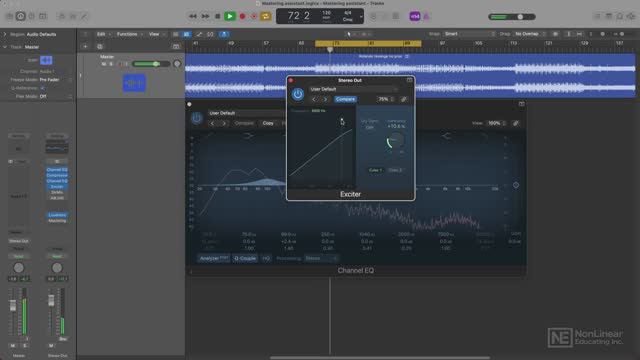Click the next preset arrow in the Exciter window
Image resolution: width=640 pixels, height=360 pixels.
click(325, 99)
